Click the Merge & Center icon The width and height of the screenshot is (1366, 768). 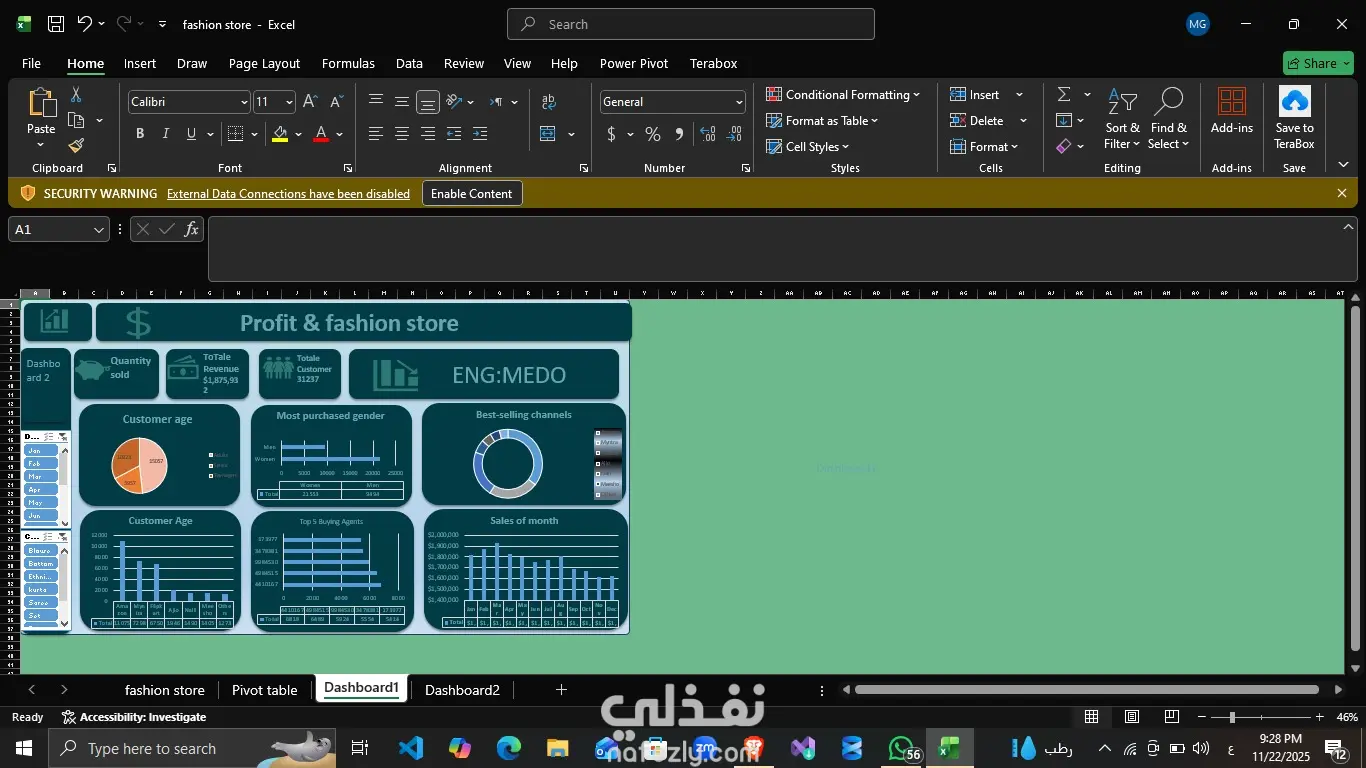point(548,134)
